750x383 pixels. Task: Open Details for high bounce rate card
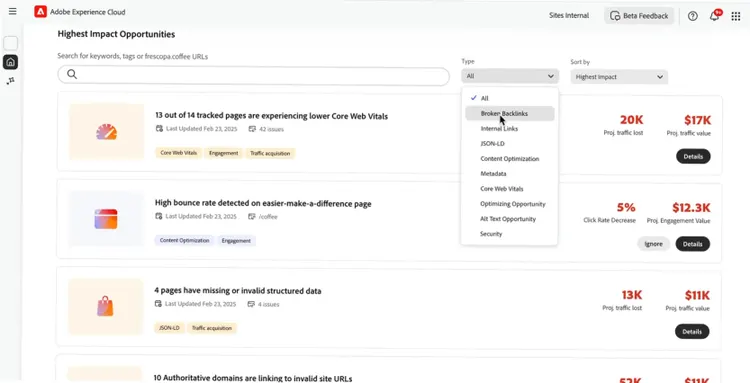coord(693,244)
